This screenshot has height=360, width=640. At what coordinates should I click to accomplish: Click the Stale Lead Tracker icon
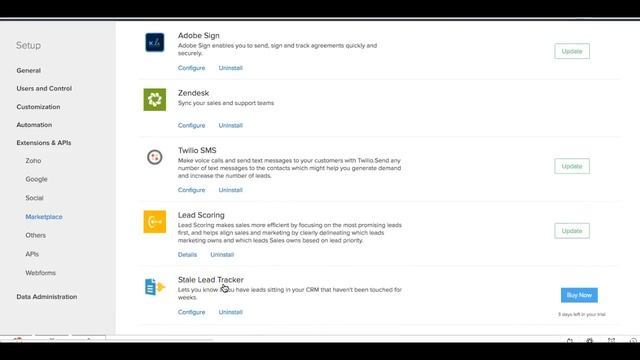point(155,287)
